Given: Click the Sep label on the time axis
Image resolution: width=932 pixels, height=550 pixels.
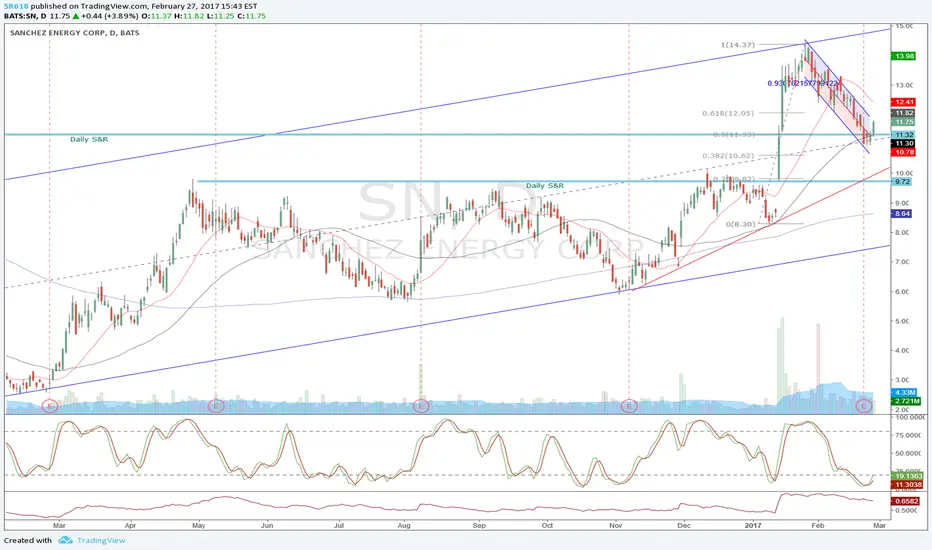Looking at the screenshot, I should [479, 526].
